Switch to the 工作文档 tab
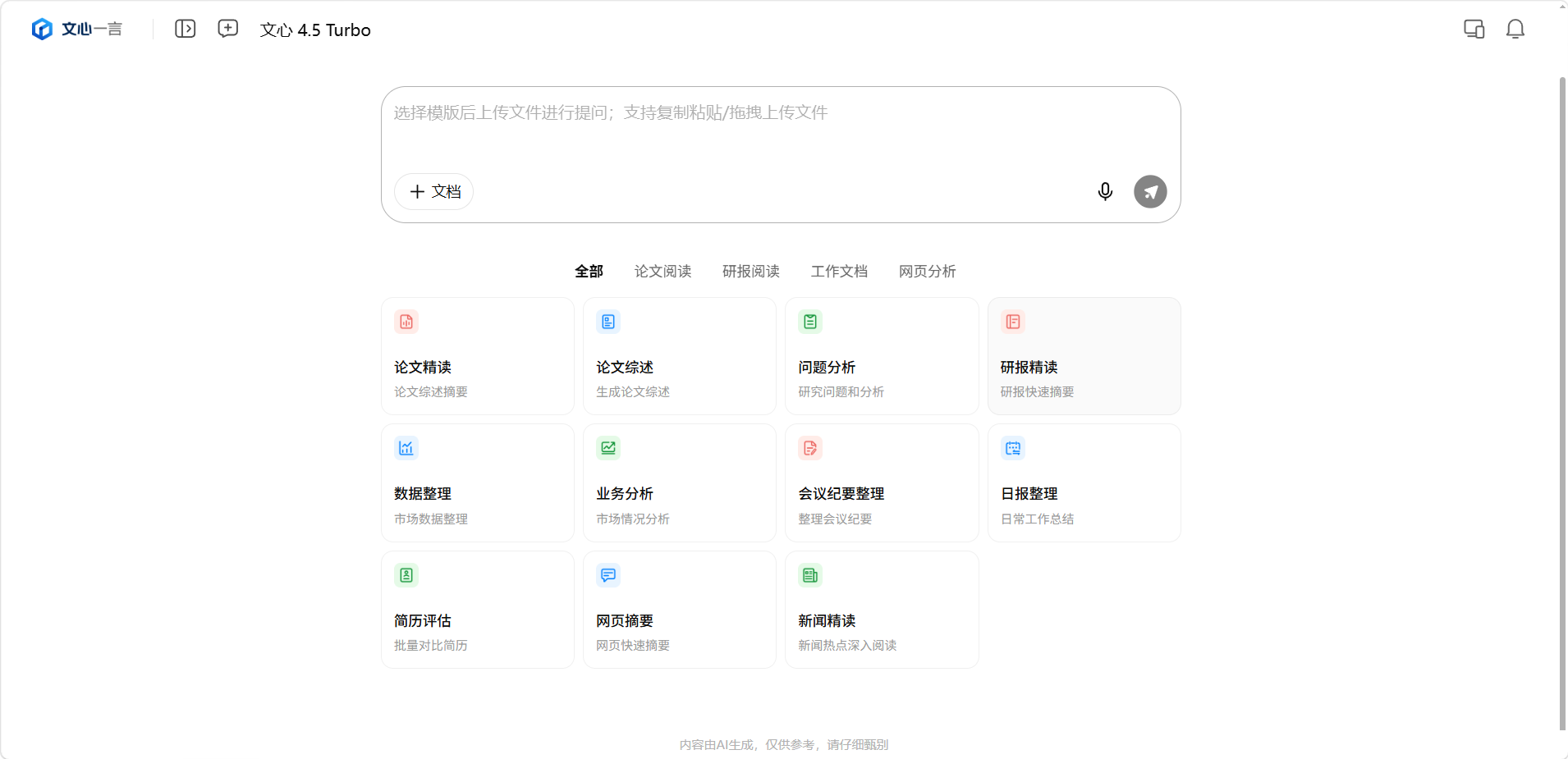1568x759 pixels. 839,272
